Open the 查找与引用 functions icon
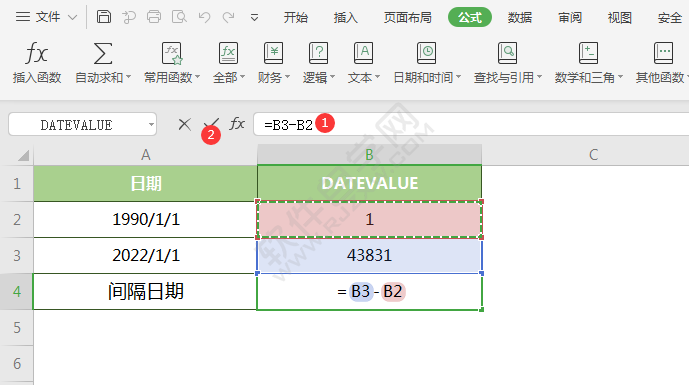 [x=507, y=53]
